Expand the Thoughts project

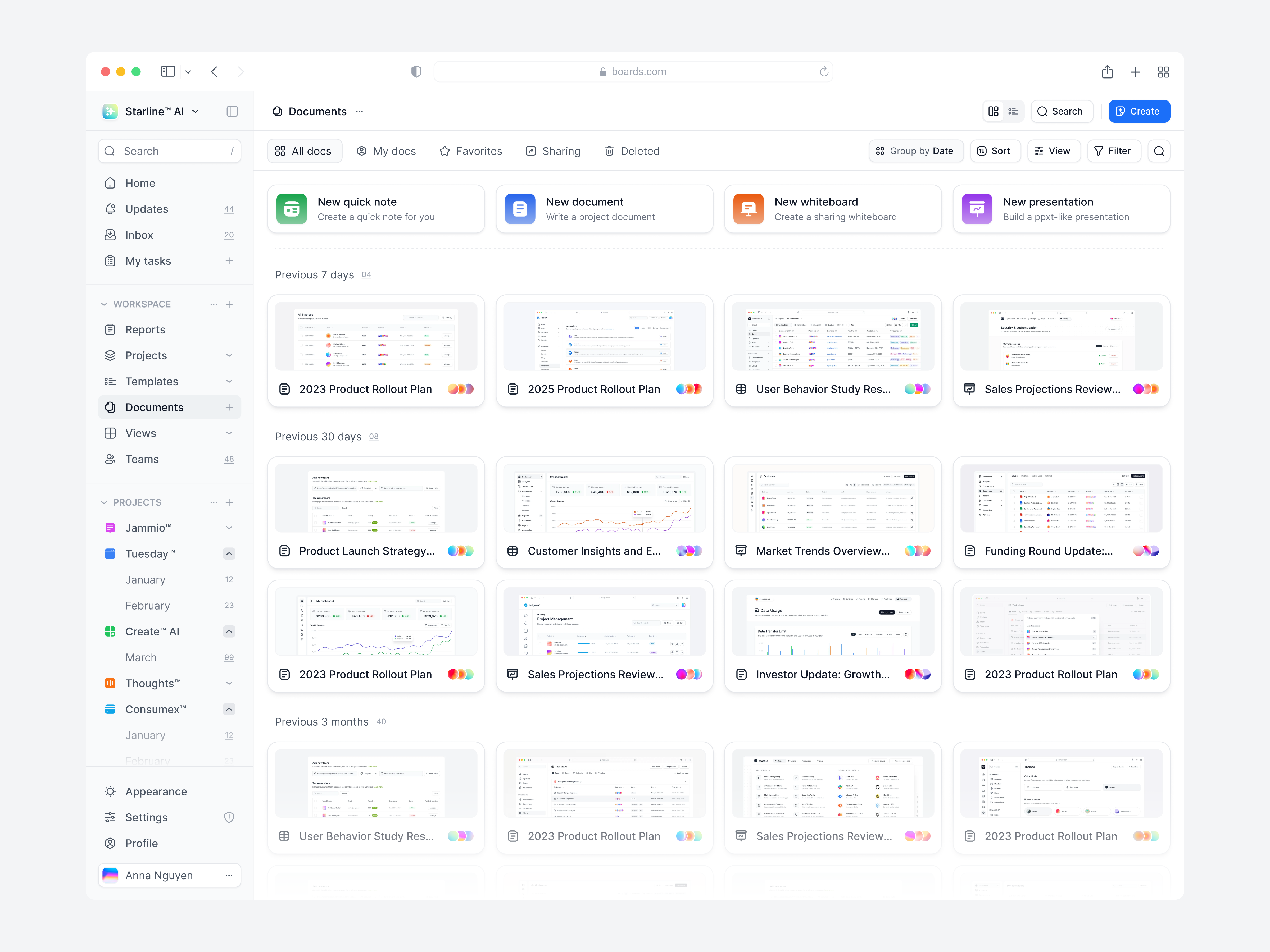tap(229, 683)
